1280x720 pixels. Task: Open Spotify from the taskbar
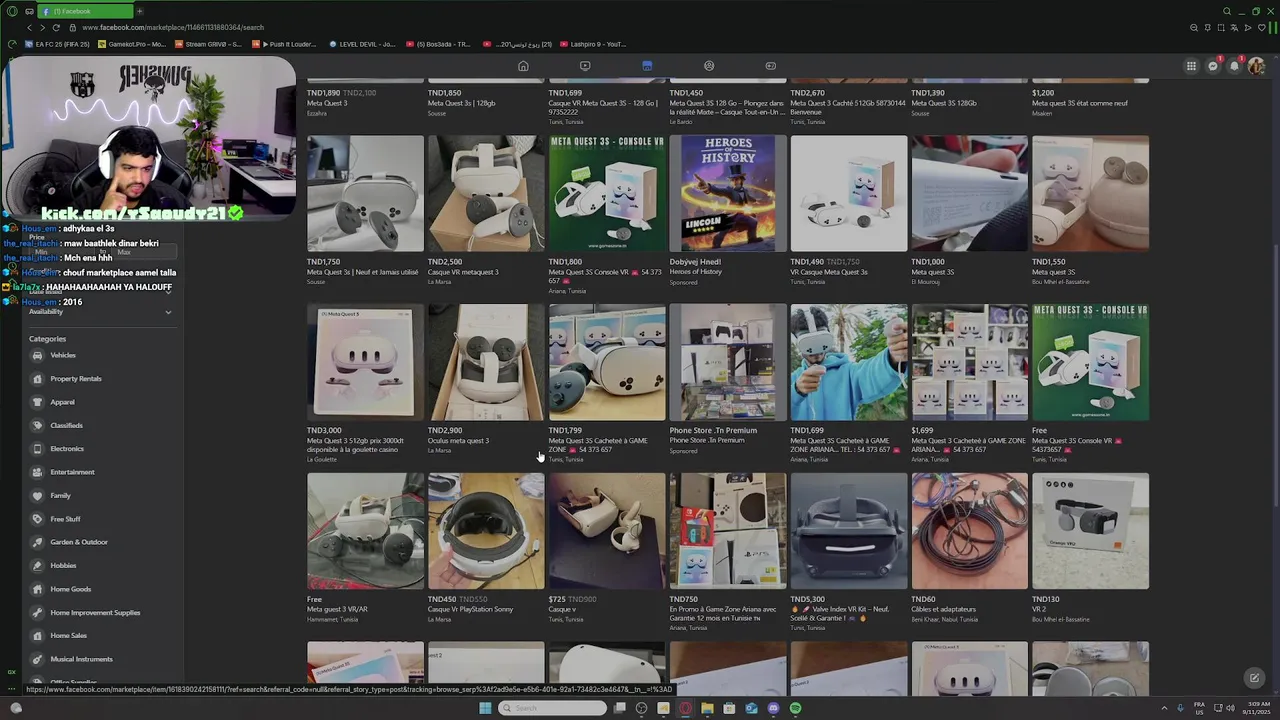pyautogui.click(x=795, y=708)
